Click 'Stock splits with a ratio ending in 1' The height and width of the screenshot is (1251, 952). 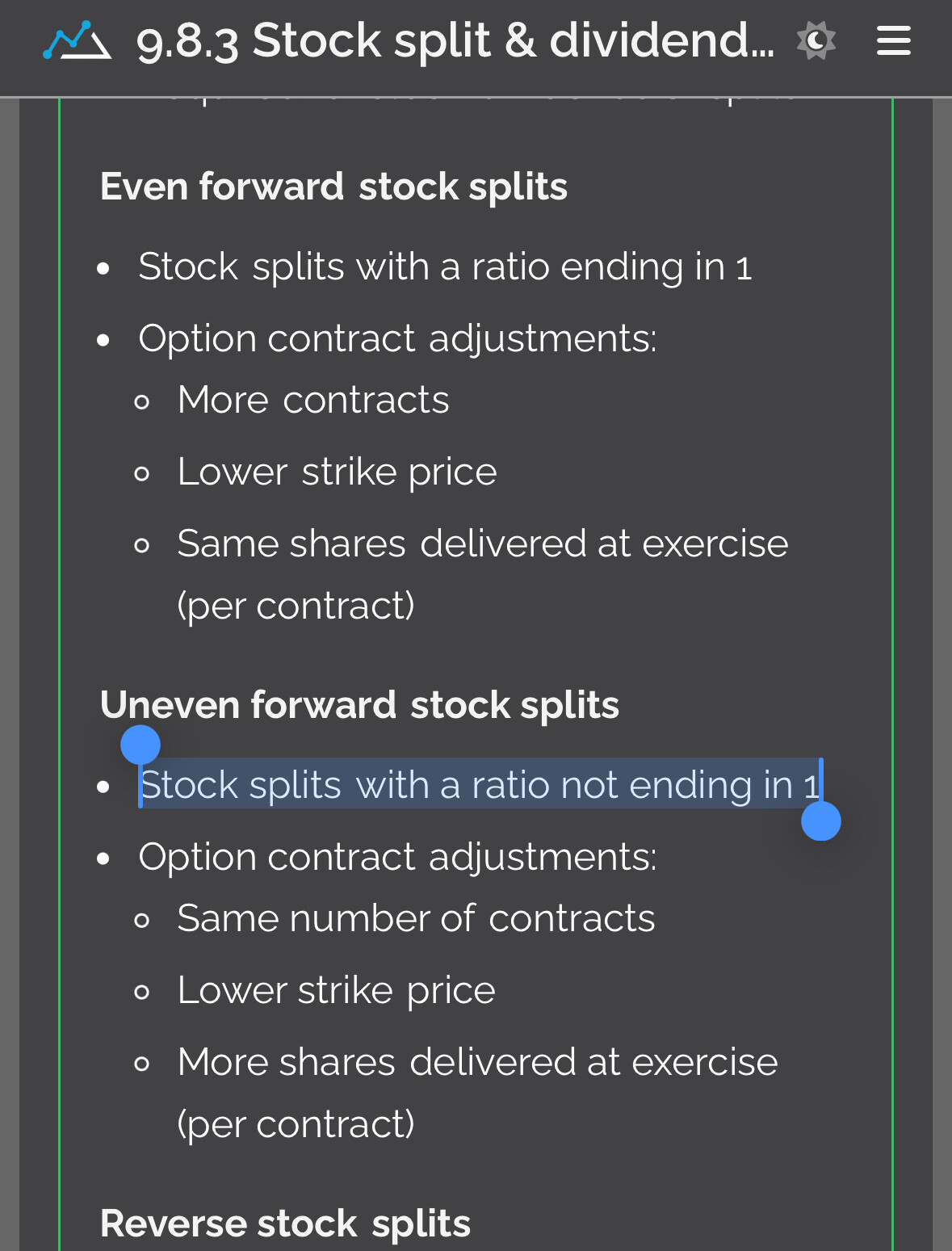445,267
